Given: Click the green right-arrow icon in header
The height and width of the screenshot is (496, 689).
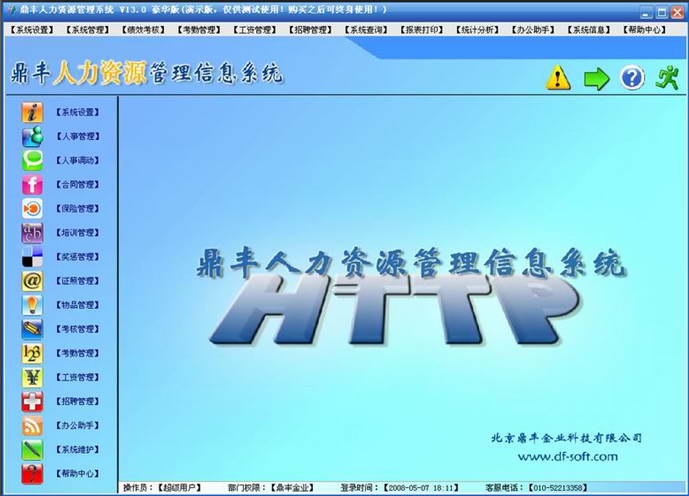Looking at the screenshot, I should tap(596, 79).
